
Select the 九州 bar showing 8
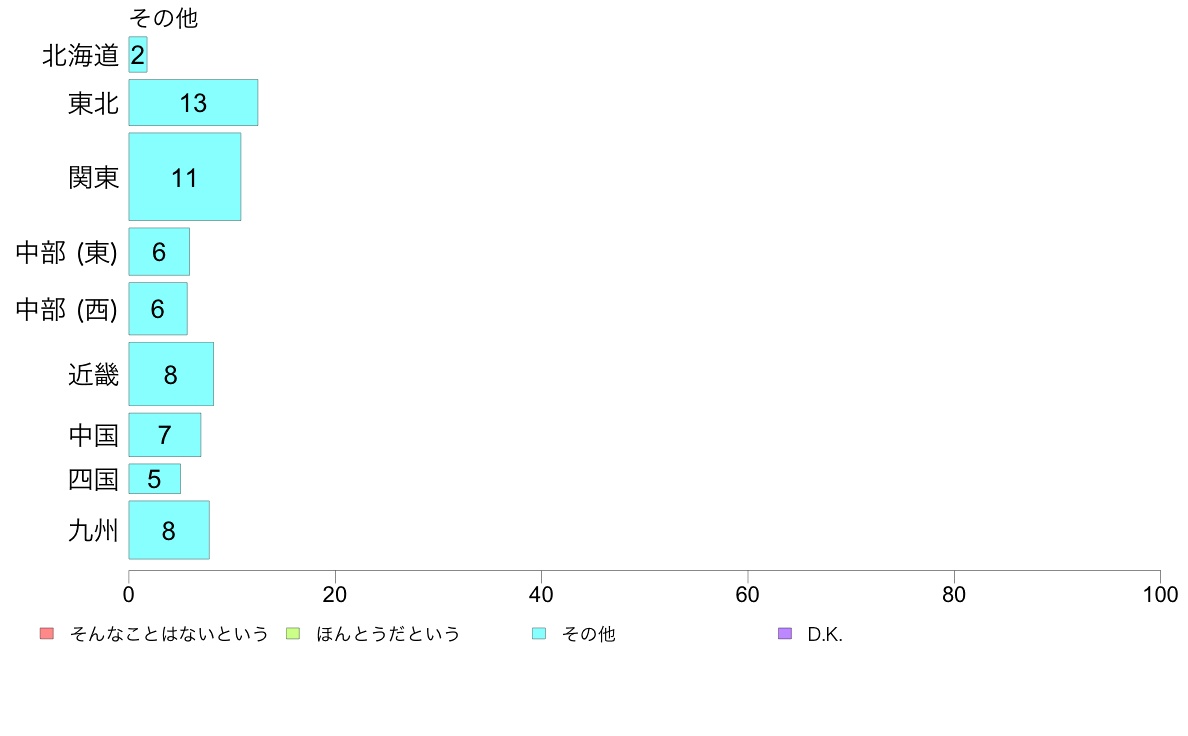click(169, 530)
